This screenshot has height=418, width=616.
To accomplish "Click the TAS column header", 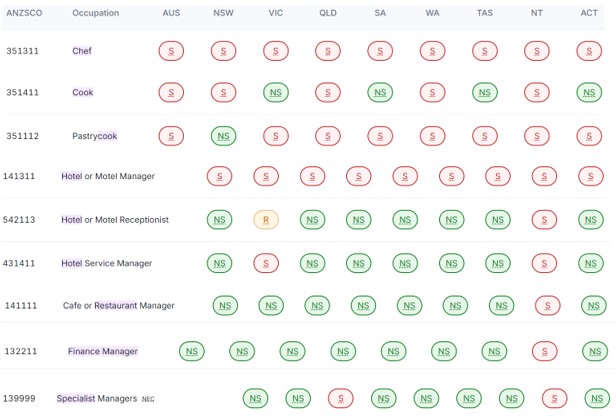I will (484, 13).
